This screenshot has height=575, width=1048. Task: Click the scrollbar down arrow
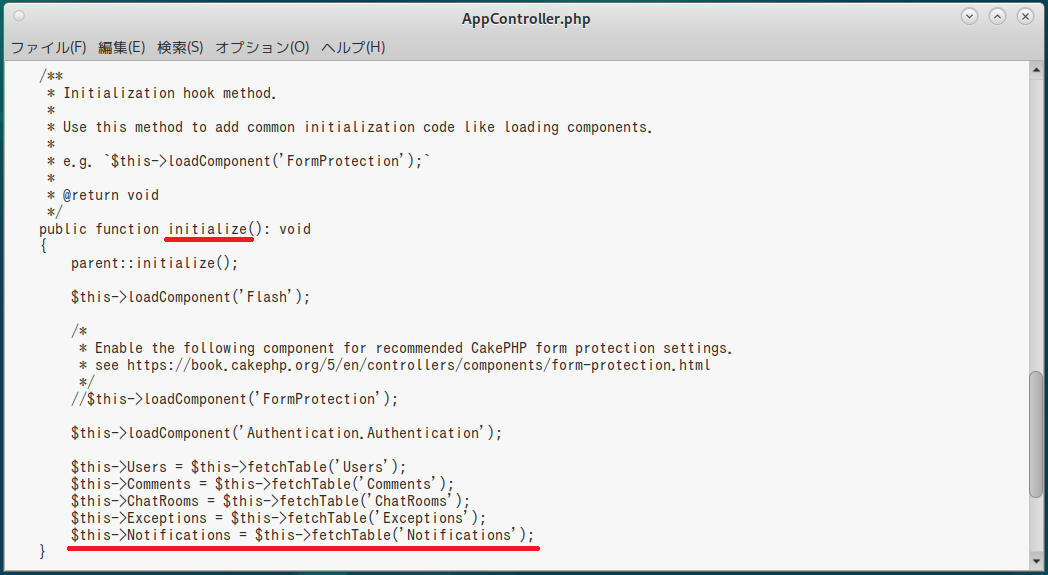1036,561
